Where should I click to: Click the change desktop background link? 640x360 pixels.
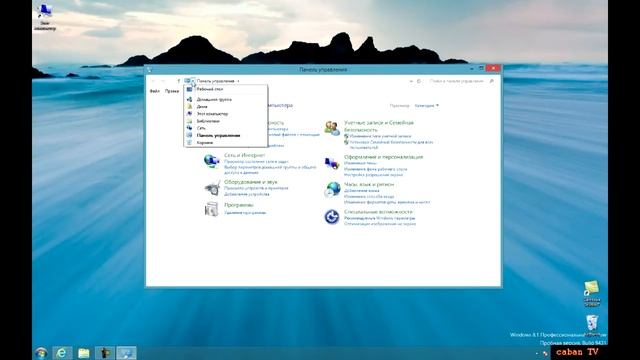pos(376,169)
